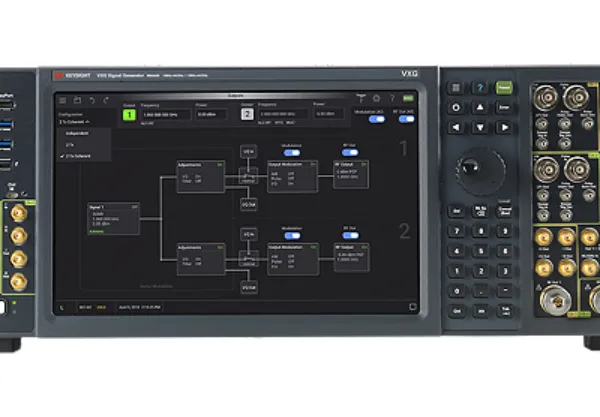Click the full-screen icon in bottom-right corner
The width and height of the screenshot is (600, 417).
pyautogui.click(x=412, y=306)
